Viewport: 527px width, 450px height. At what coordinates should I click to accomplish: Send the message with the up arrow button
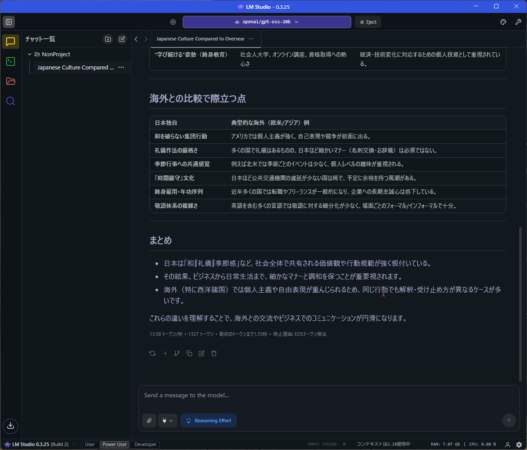coord(509,420)
